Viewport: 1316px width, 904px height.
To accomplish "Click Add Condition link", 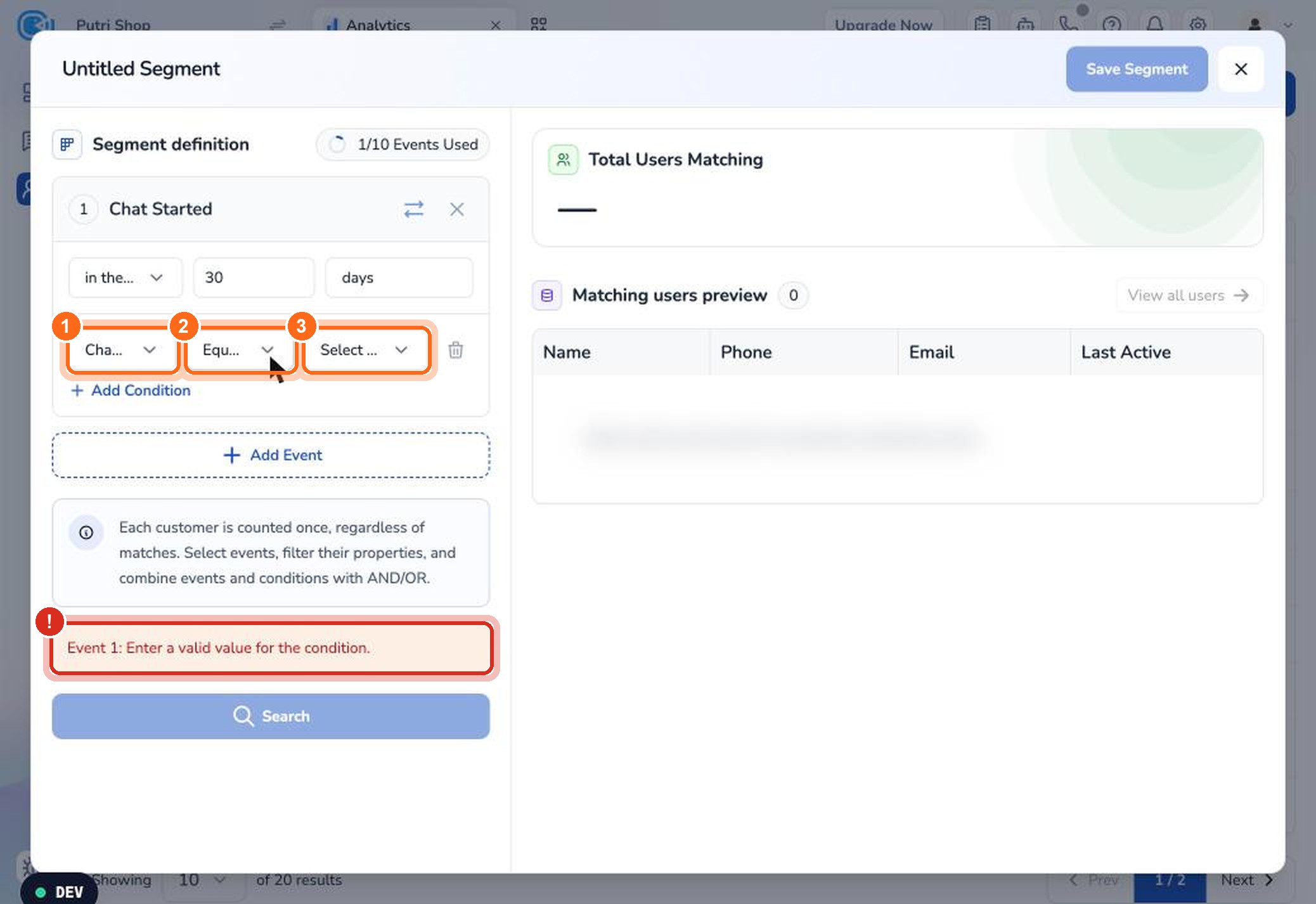I will point(131,391).
